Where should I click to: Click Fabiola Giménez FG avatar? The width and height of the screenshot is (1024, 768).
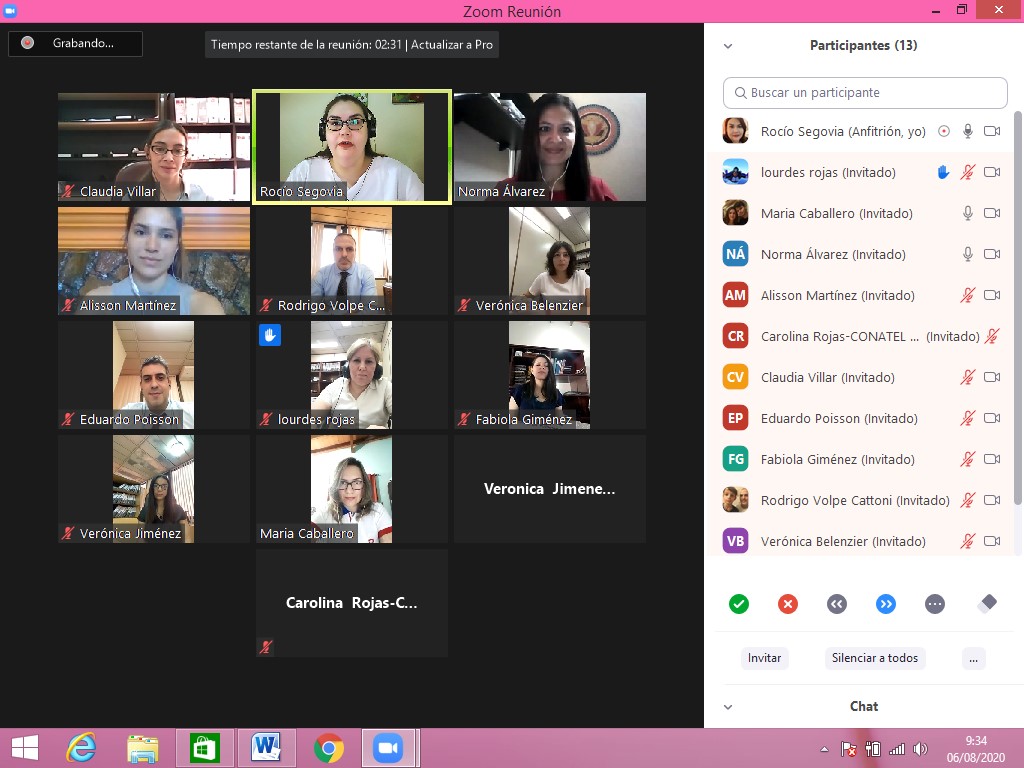tap(735, 459)
